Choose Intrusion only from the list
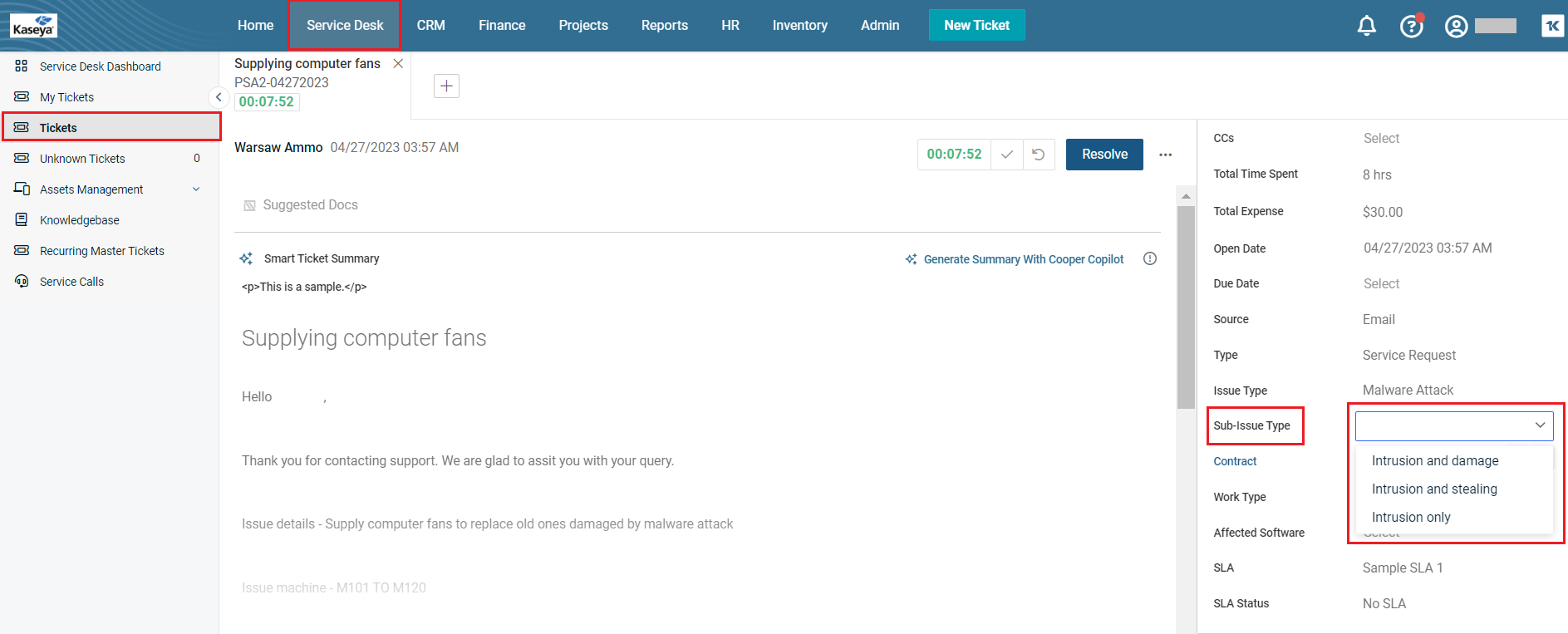1568x634 pixels. click(x=1411, y=518)
